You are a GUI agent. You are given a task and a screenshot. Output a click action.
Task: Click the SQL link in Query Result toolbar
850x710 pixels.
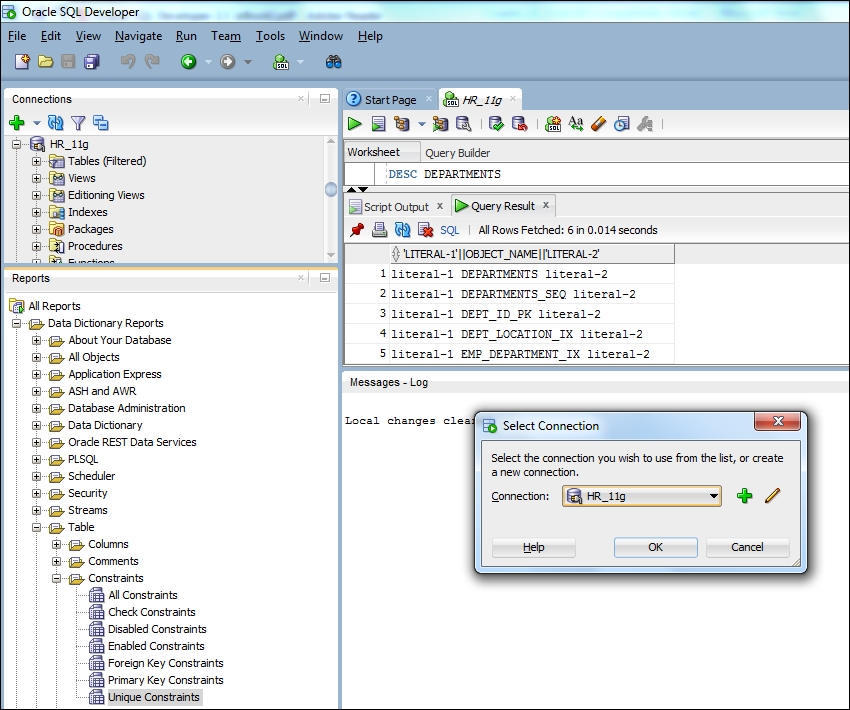pos(449,230)
